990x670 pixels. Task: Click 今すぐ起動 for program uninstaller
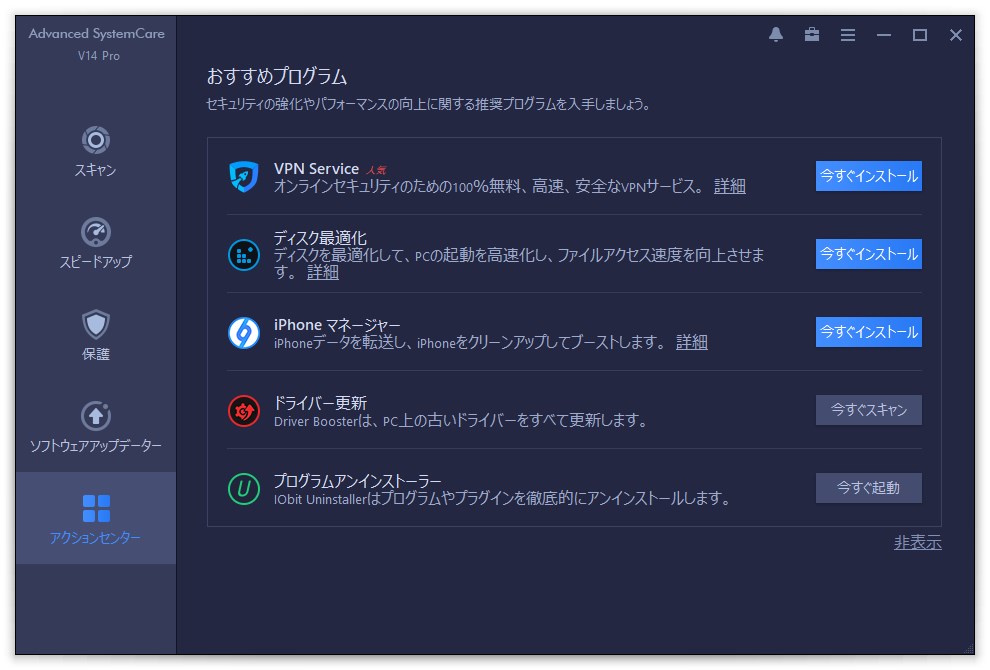pos(868,488)
